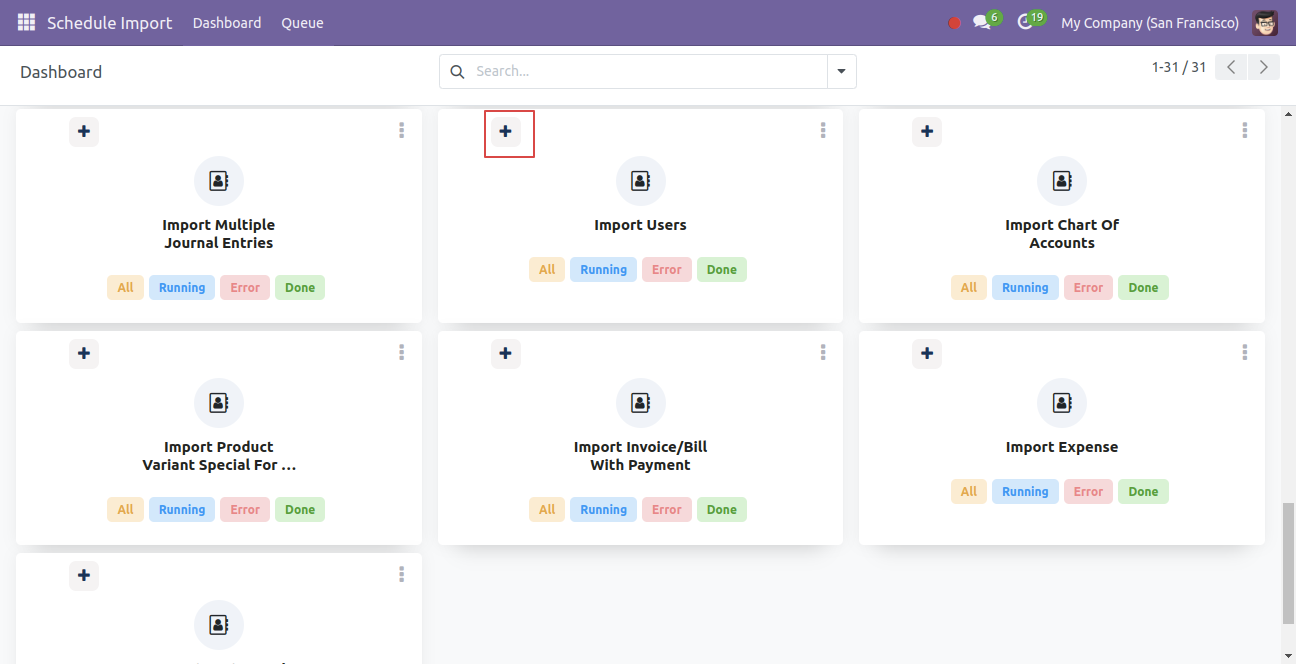Open the user avatar menu
The width and height of the screenshot is (1296, 664).
pos(1265,22)
